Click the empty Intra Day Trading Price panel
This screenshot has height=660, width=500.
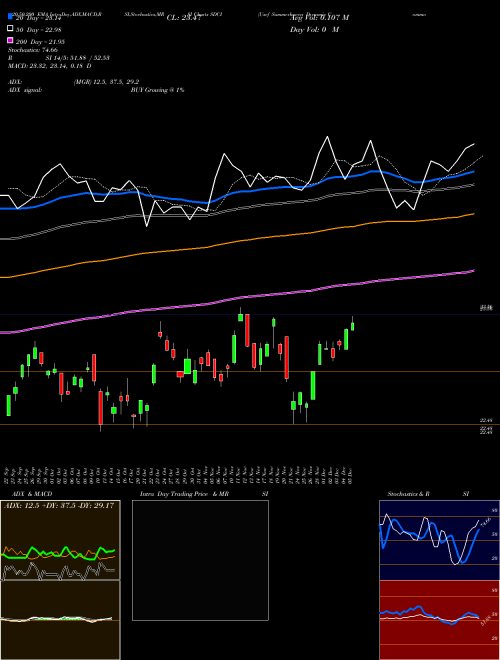200,560
